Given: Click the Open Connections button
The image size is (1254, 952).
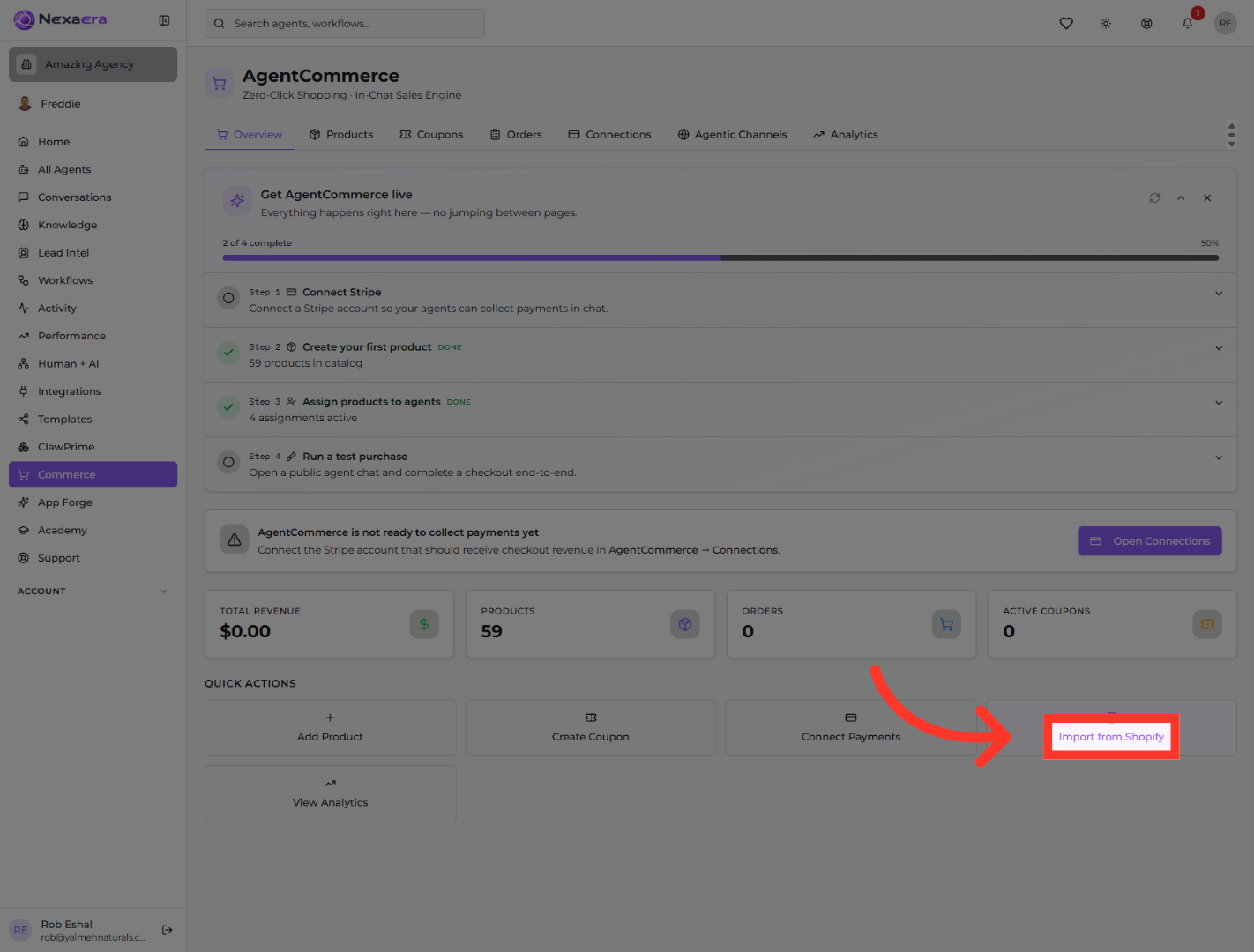Looking at the screenshot, I should coord(1150,541).
